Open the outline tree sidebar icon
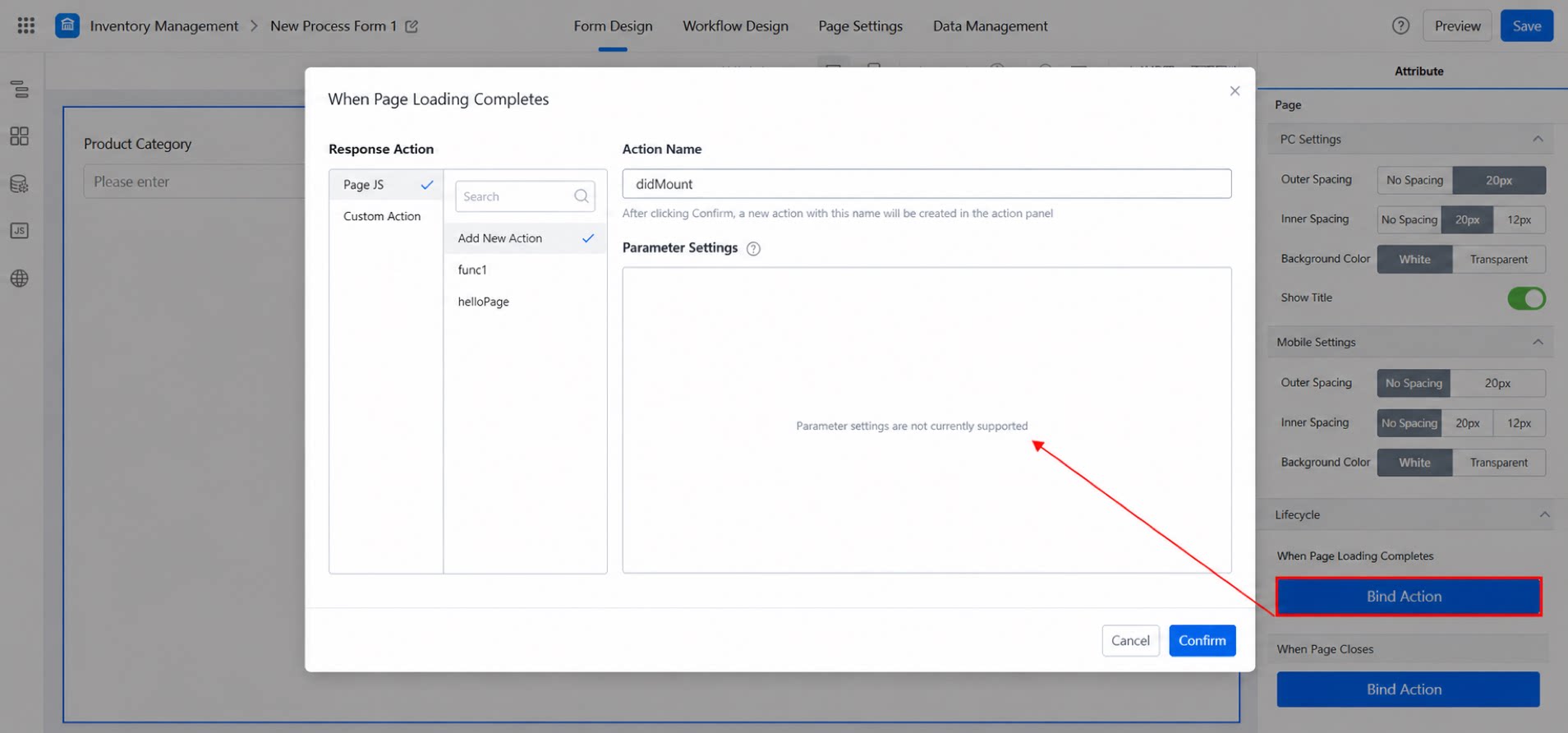Screen dimensions: 1568x733 click(x=20, y=89)
